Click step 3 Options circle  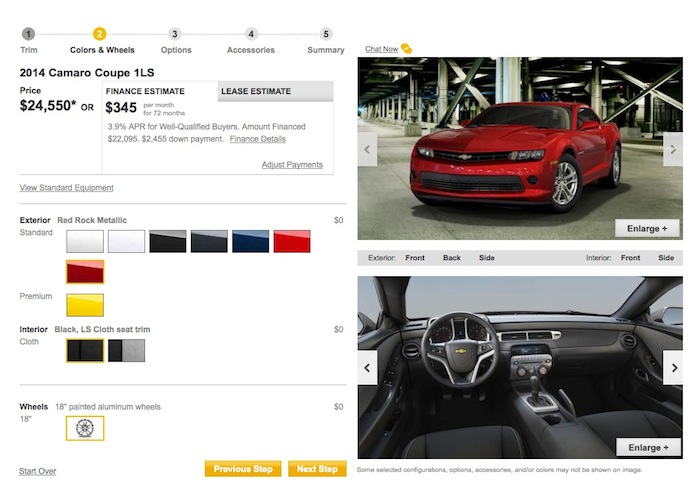[x=175, y=34]
